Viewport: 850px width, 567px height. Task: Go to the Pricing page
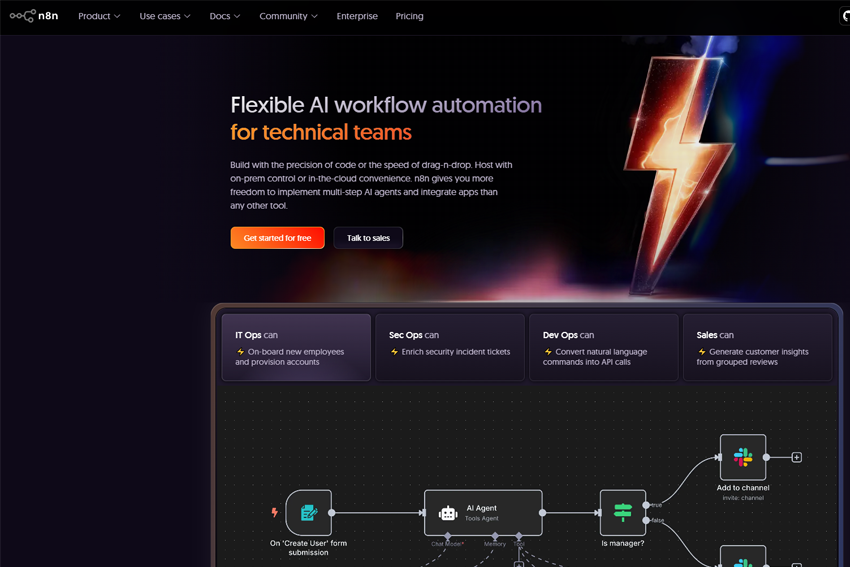pyautogui.click(x=409, y=16)
